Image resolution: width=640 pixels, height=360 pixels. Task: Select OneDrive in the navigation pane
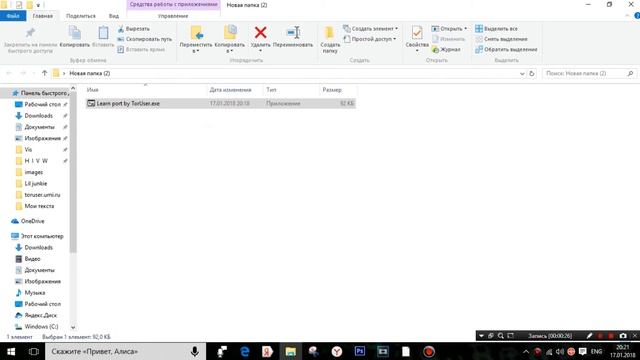[32, 221]
